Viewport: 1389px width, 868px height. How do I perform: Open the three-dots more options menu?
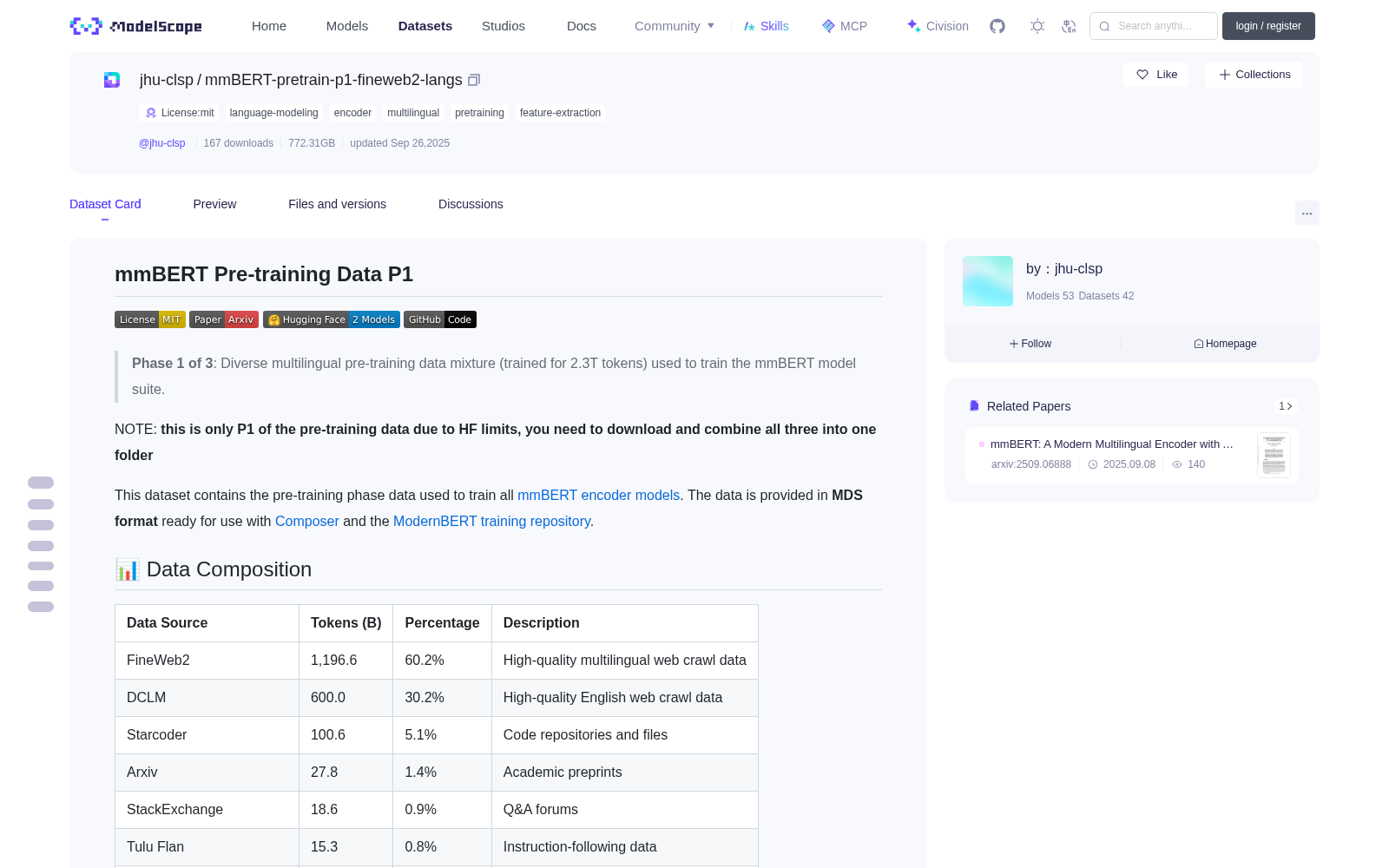[1307, 213]
